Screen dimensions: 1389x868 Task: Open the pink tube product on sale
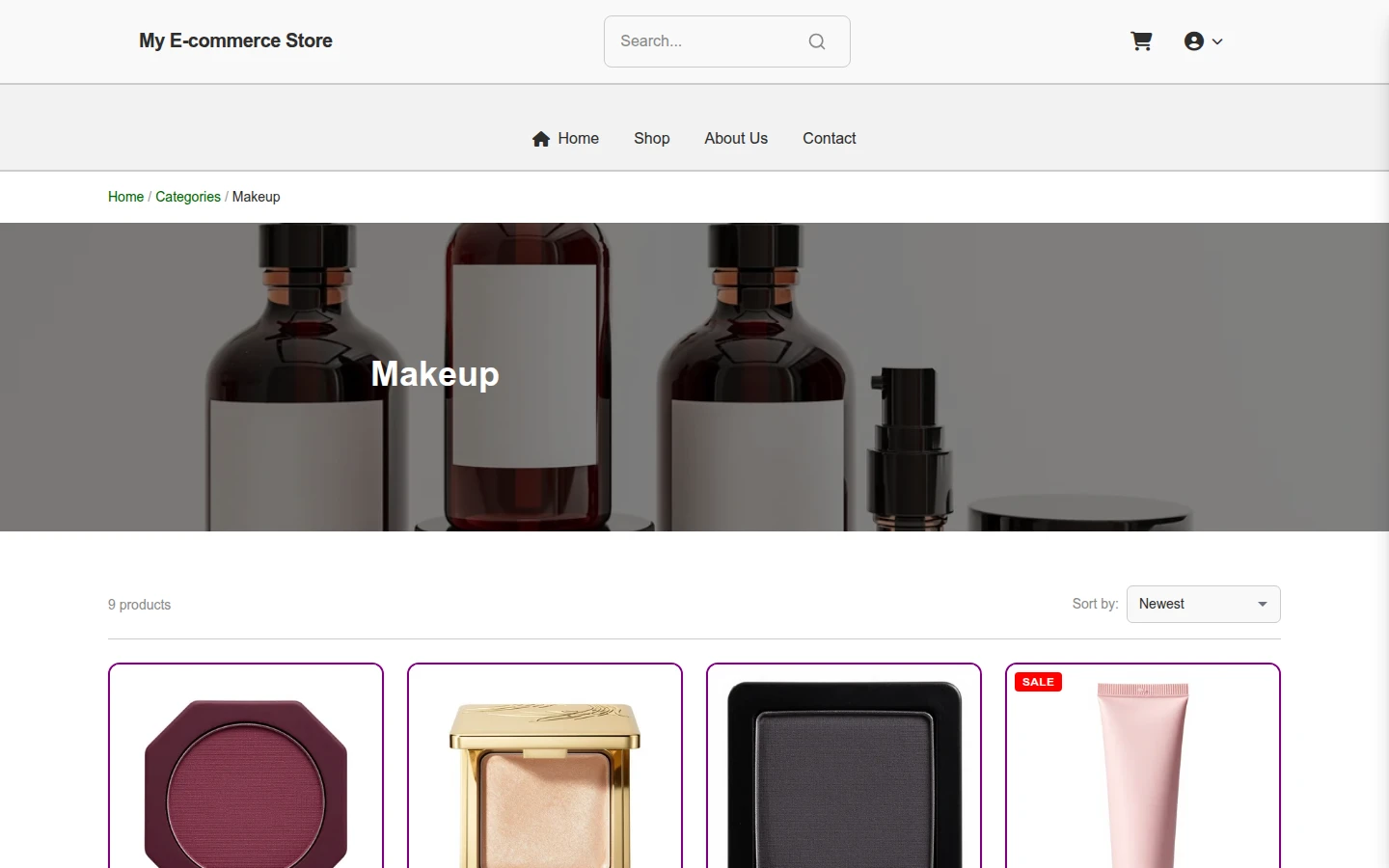pyautogui.click(x=1143, y=766)
